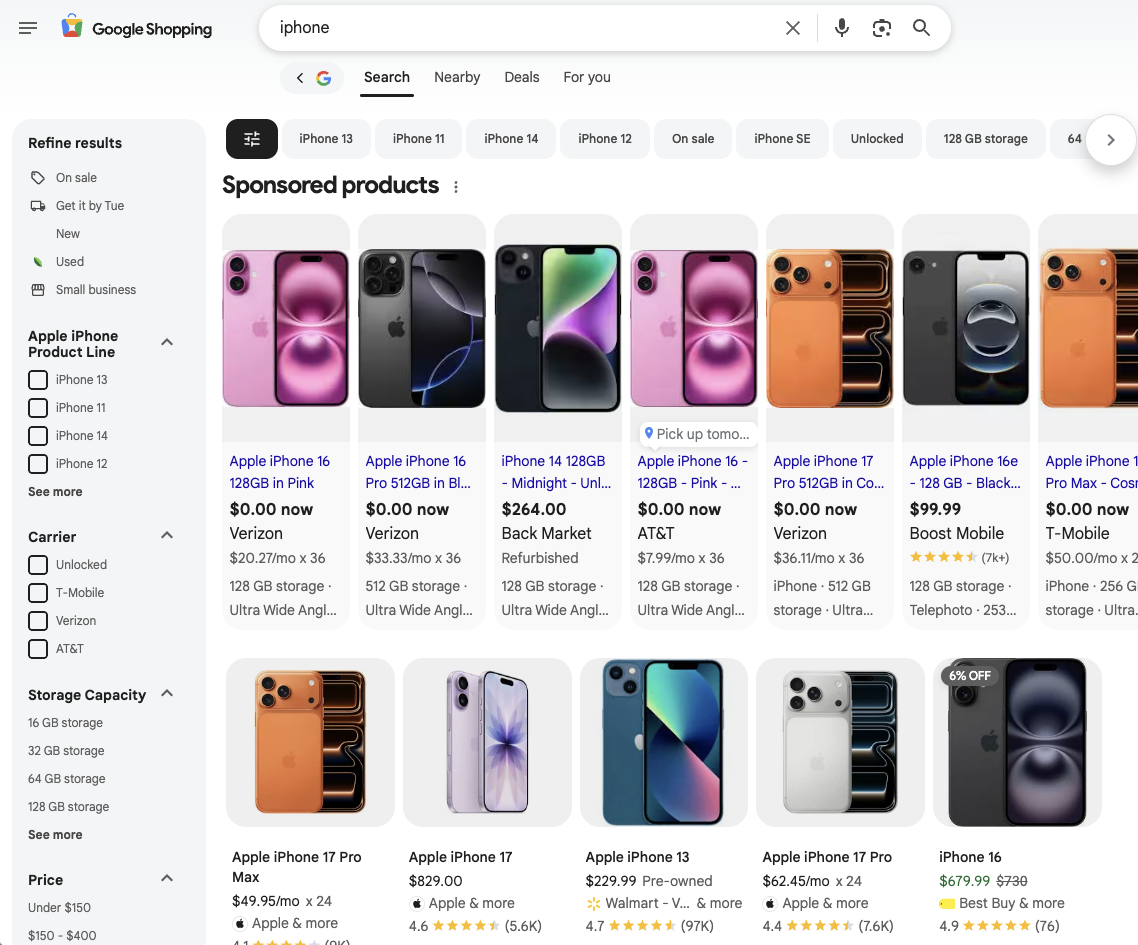Collapse the Storage Capacity section
Screen dimensions: 1138x945
coord(167,693)
